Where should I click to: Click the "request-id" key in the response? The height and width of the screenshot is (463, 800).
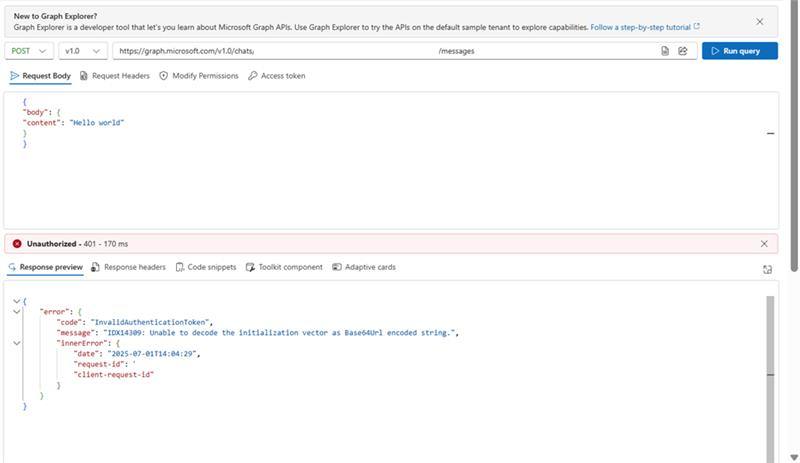pyautogui.click(x=99, y=364)
